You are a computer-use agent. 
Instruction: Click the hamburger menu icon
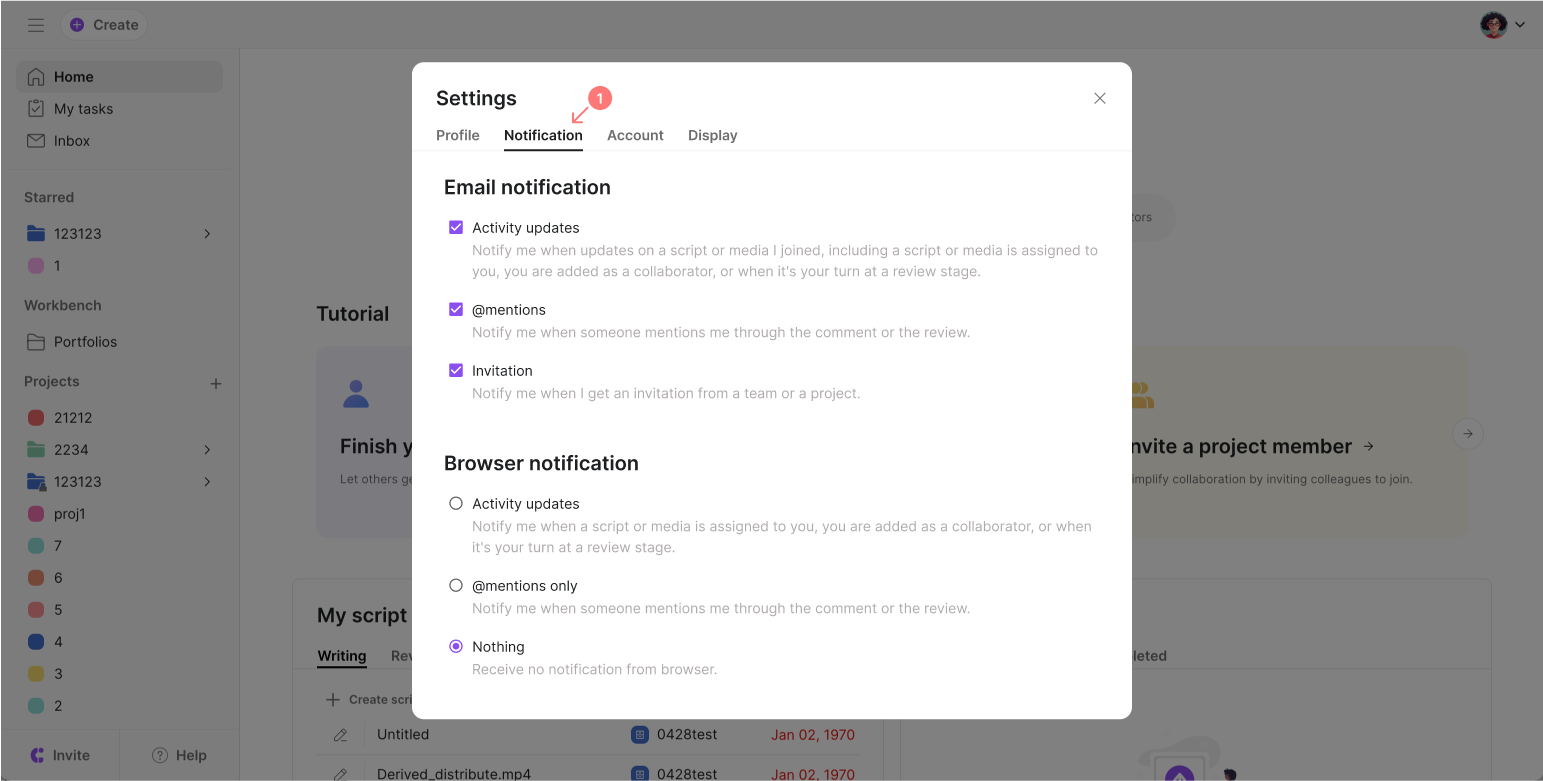[x=36, y=25]
